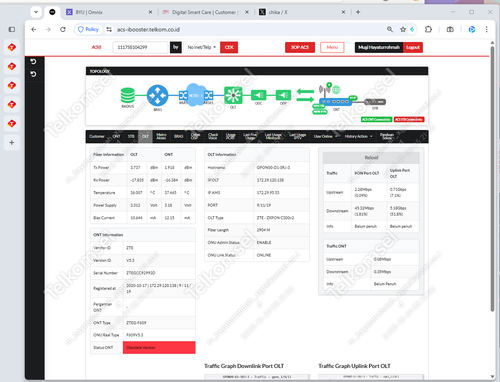
Task: Switch to the chika / X tab
Action: [302, 12]
